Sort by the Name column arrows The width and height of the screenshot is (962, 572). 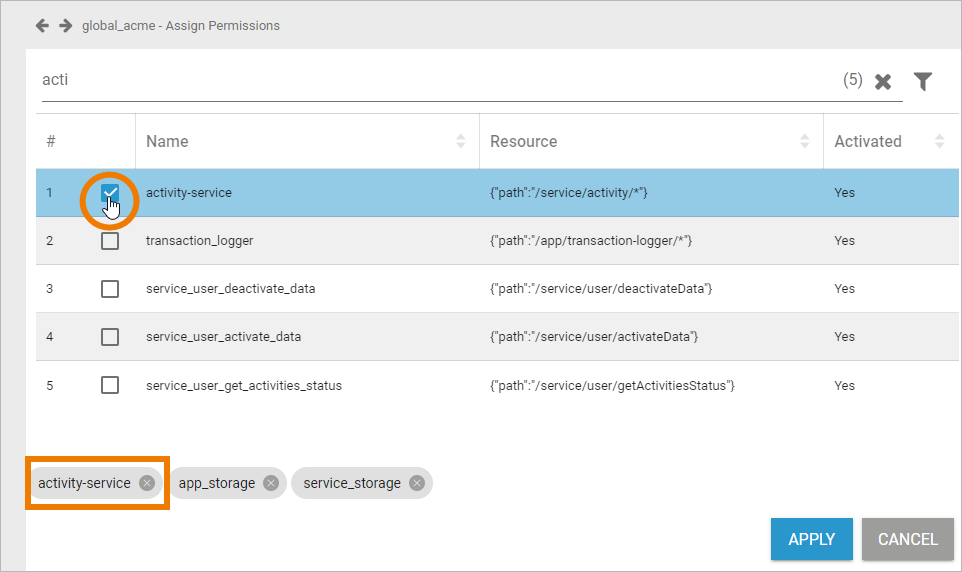[461, 141]
